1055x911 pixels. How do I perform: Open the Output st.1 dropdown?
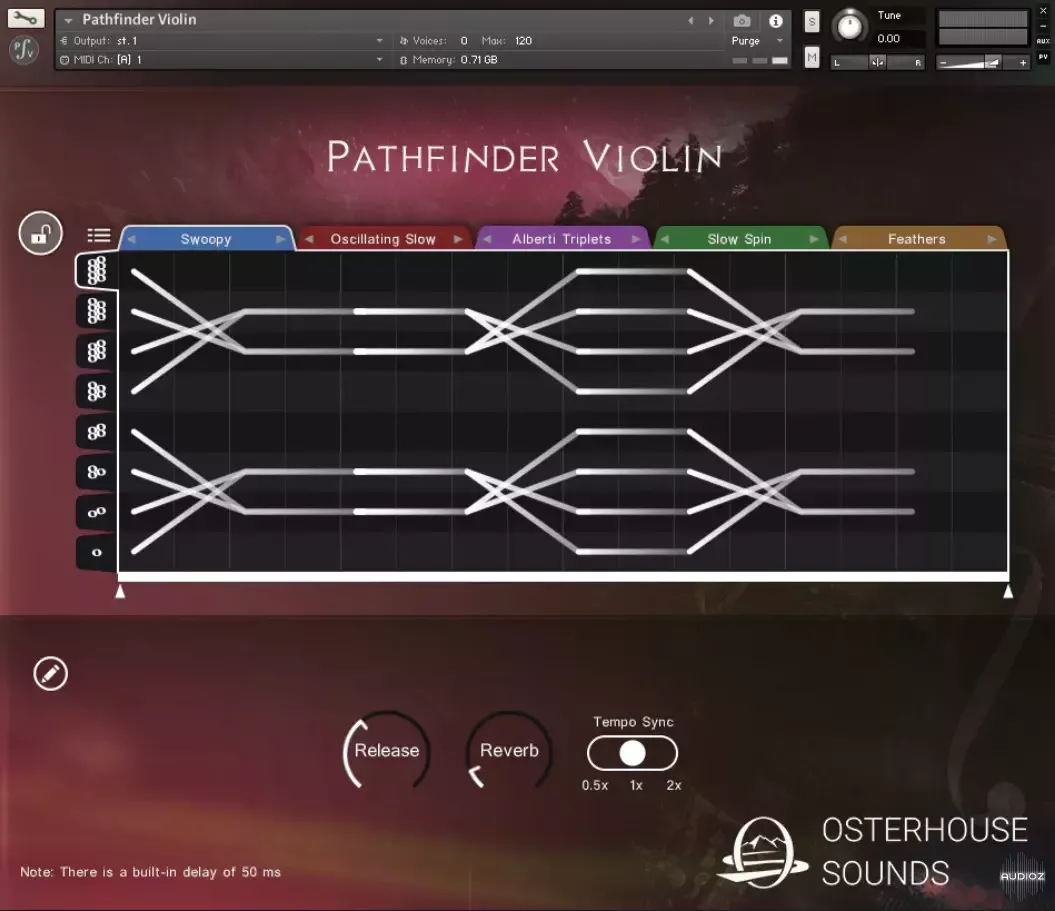pos(222,41)
